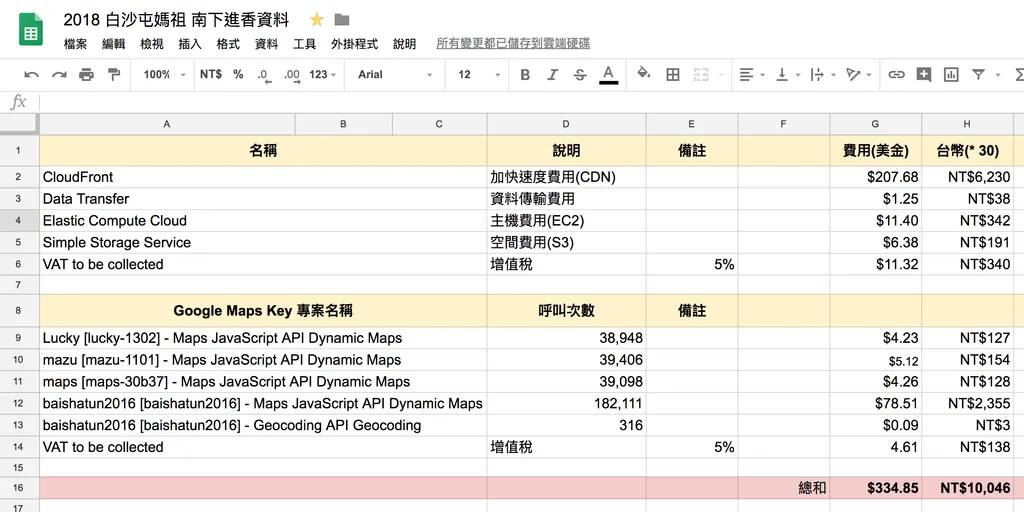Select the Geocoding API Geocoding row cell
The height and width of the screenshot is (512, 1024).
tap(263, 426)
